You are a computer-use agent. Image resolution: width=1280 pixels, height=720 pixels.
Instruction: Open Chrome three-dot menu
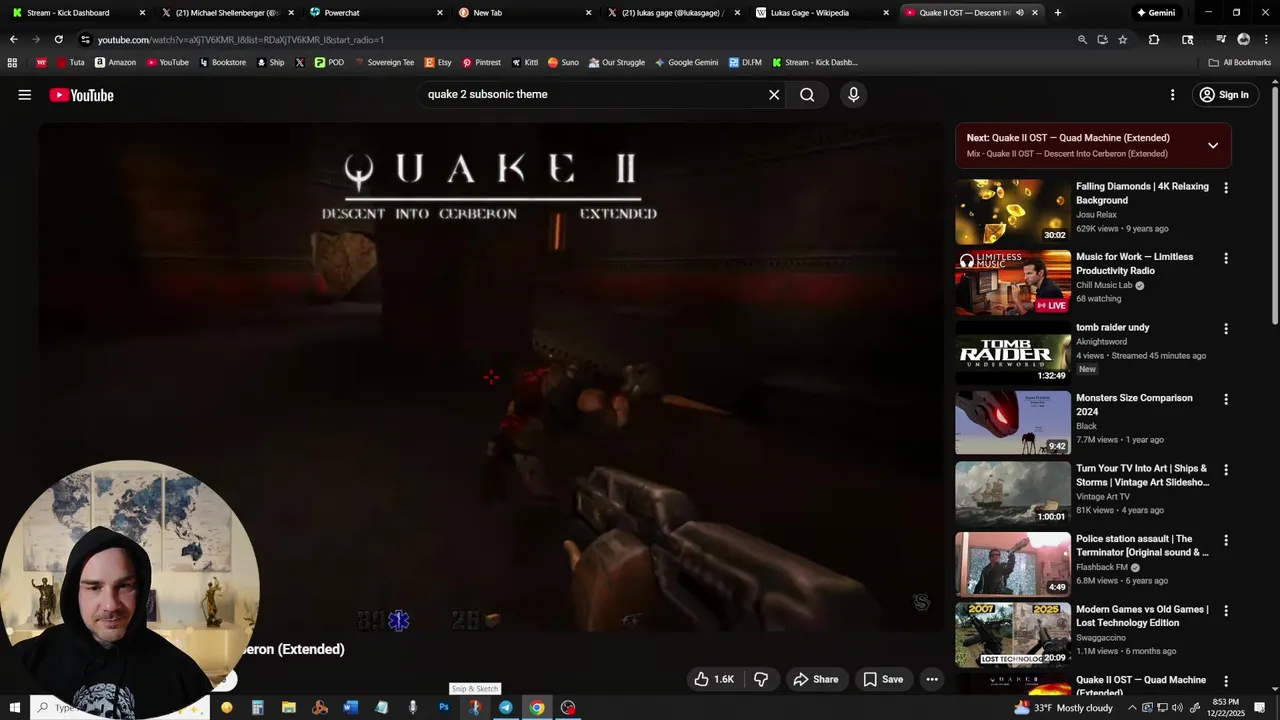pyautogui.click(x=1266, y=39)
